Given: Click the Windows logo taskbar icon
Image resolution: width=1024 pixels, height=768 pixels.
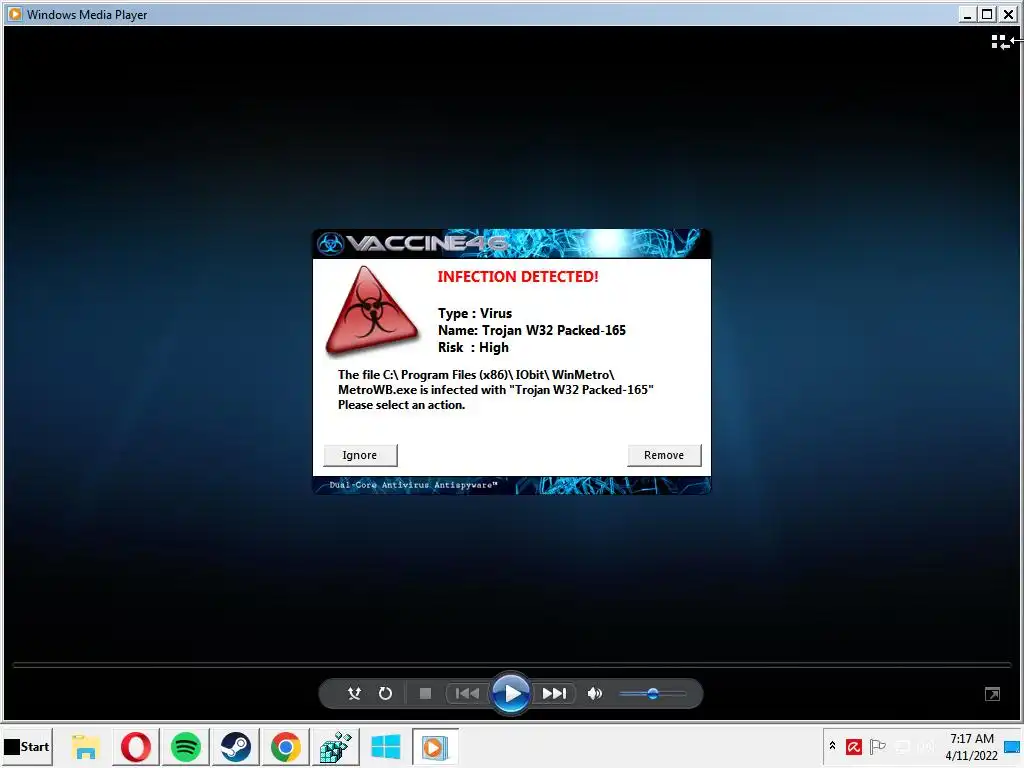Looking at the screenshot, I should click(385, 746).
